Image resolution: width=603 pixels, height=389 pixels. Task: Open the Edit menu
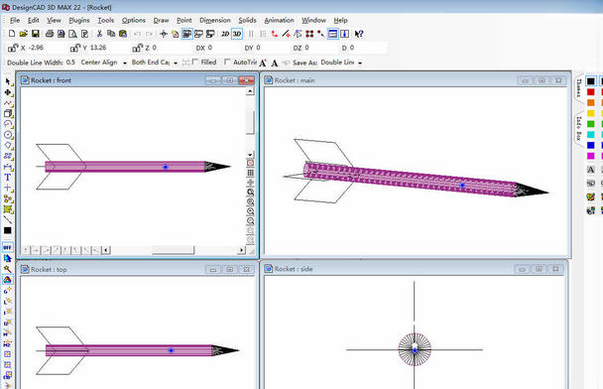33,20
